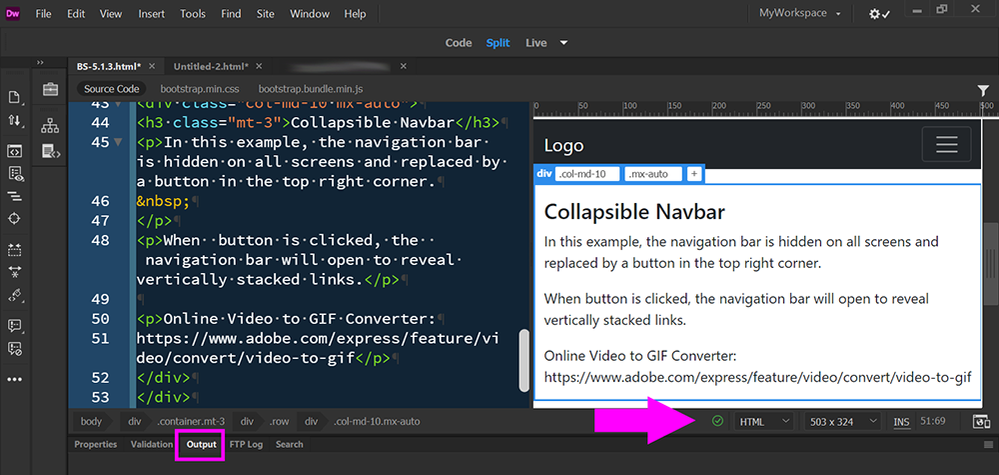This screenshot has width=999, height=475.
Task: Open the 503 x 324 window size dropdown
Action: 842,422
